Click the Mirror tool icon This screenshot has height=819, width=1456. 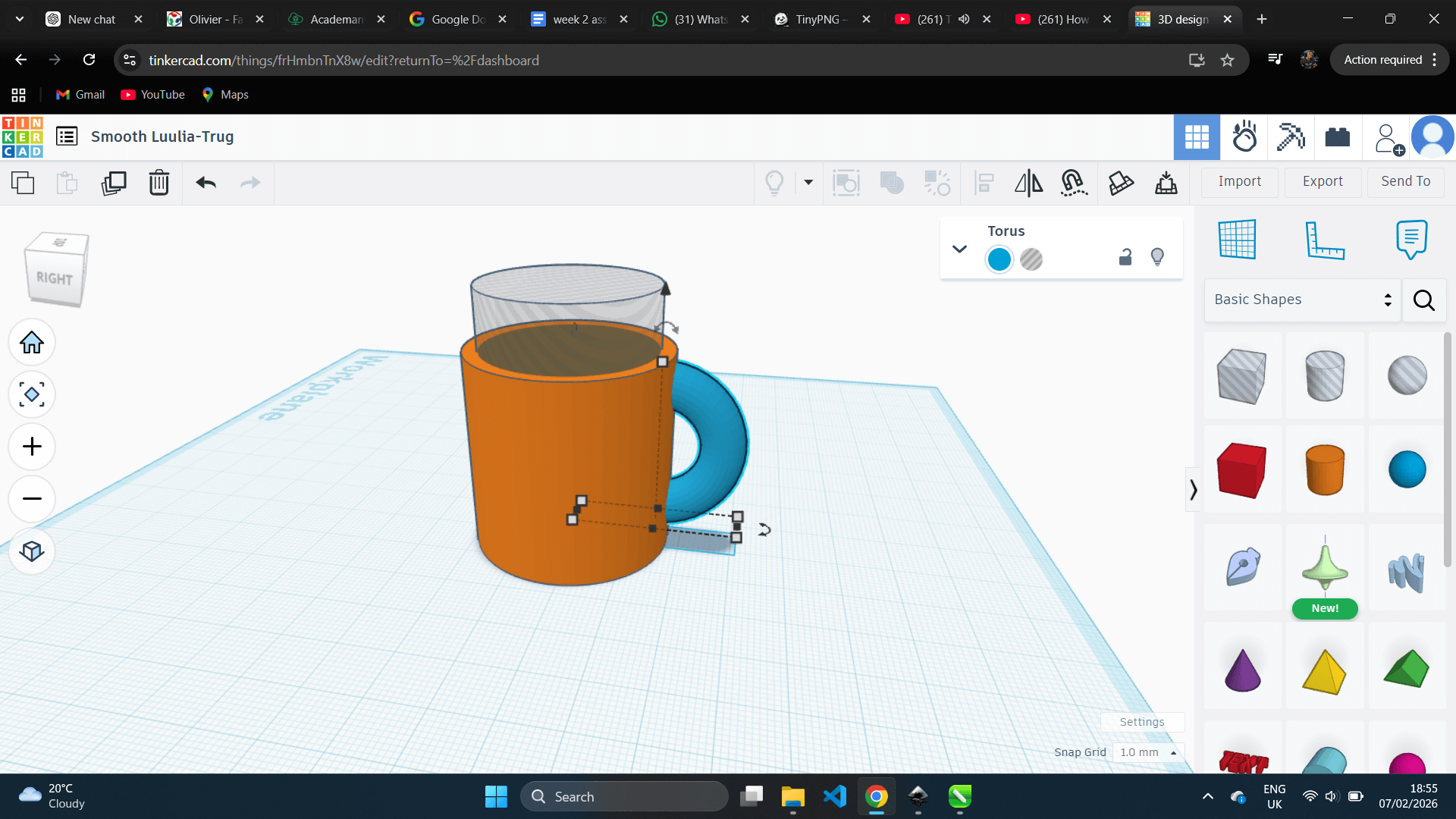[x=1028, y=183]
